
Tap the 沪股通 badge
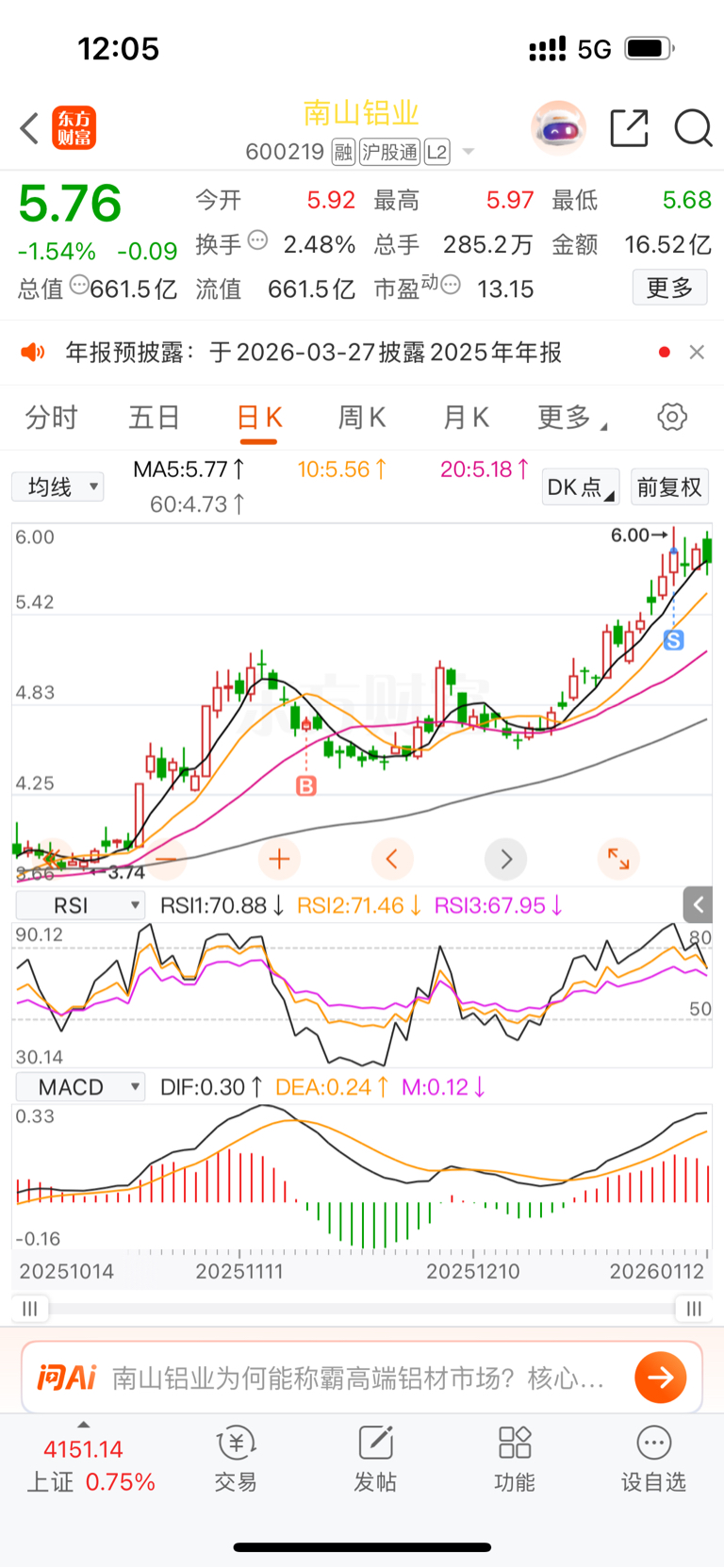[389, 152]
